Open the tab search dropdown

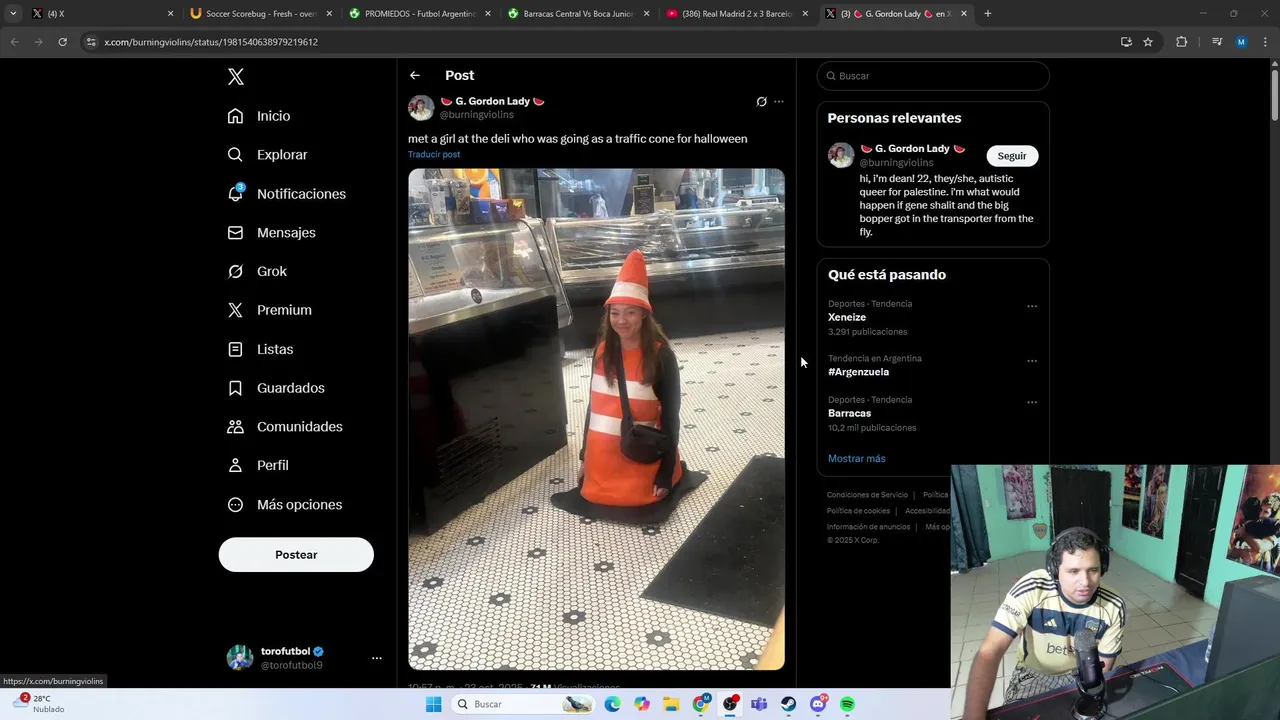click(13, 14)
